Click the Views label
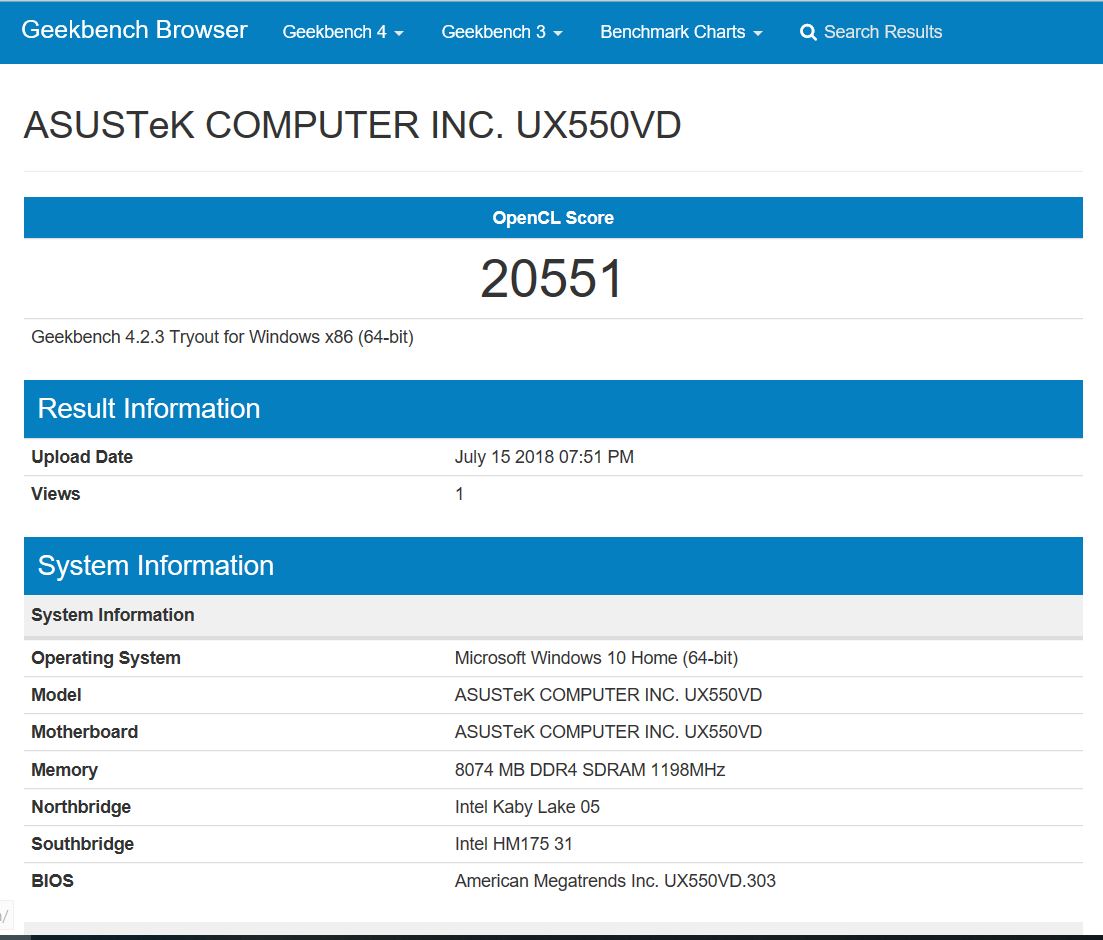Screen dimensions: 1103x940 coord(56,494)
